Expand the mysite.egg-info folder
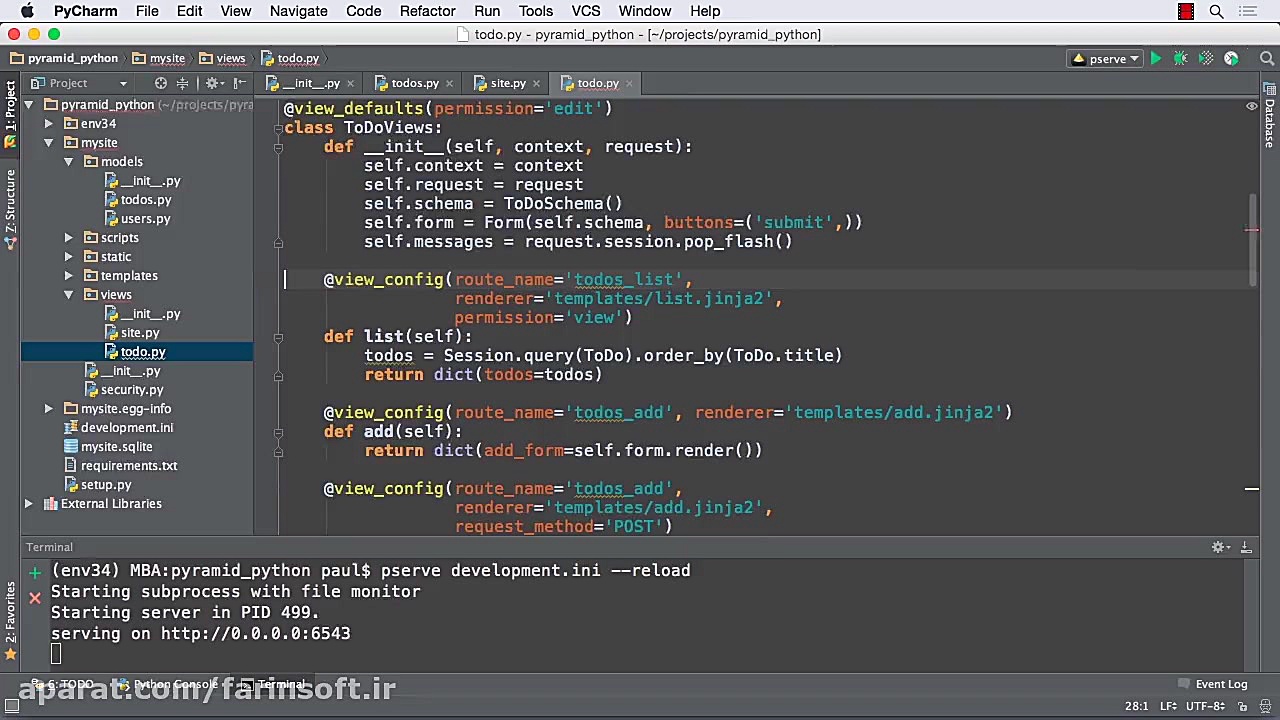 pyautogui.click(x=48, y=409)
